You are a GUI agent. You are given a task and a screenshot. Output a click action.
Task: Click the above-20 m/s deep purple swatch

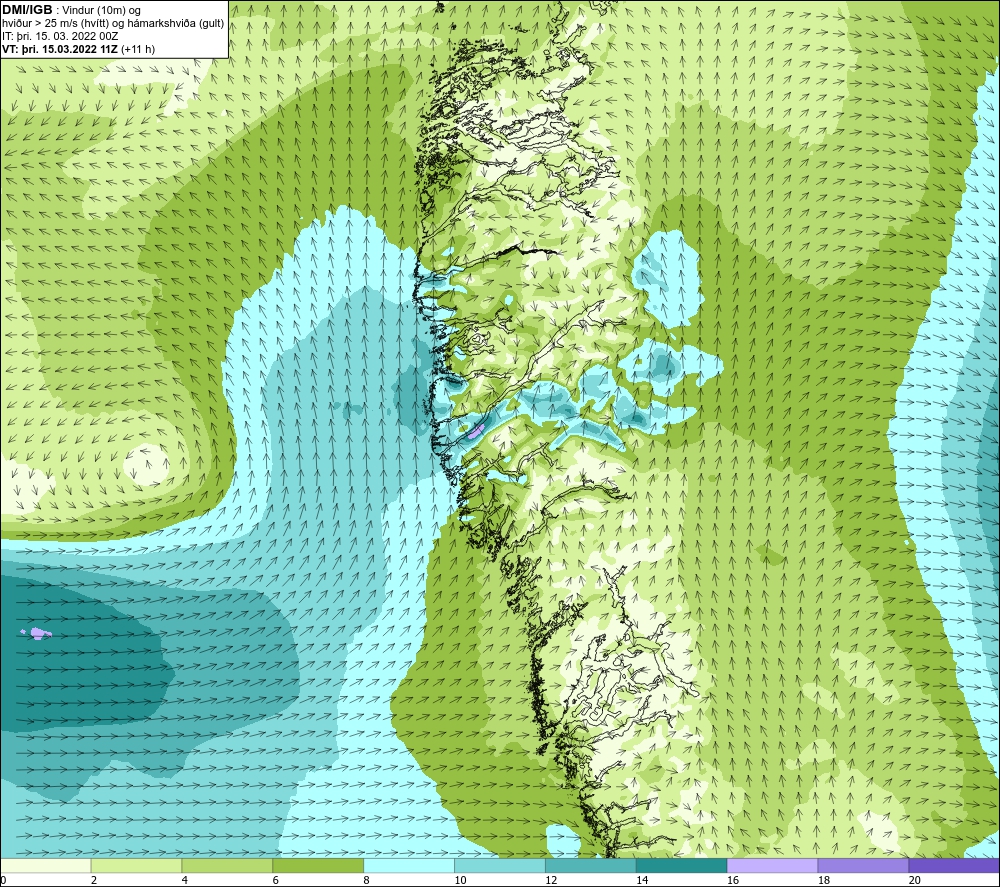point(954,865)
